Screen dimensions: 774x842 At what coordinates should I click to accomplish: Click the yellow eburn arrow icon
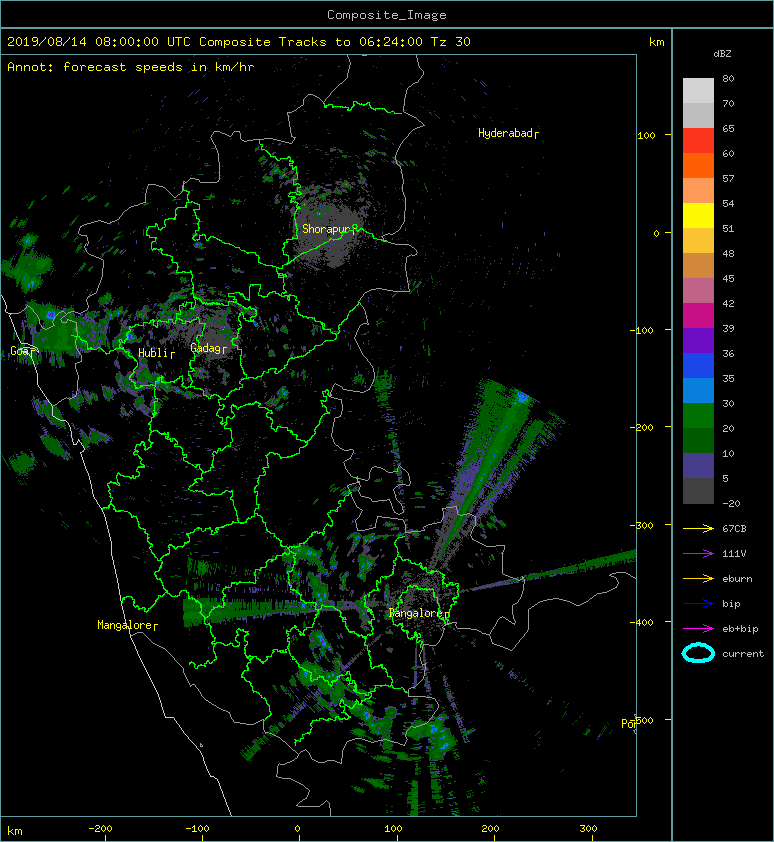pos(698,578)
